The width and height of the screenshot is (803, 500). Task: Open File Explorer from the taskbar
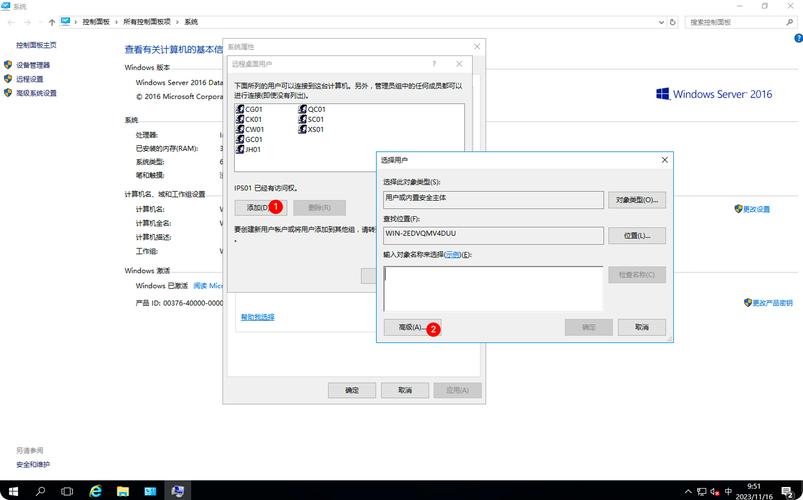123,491
